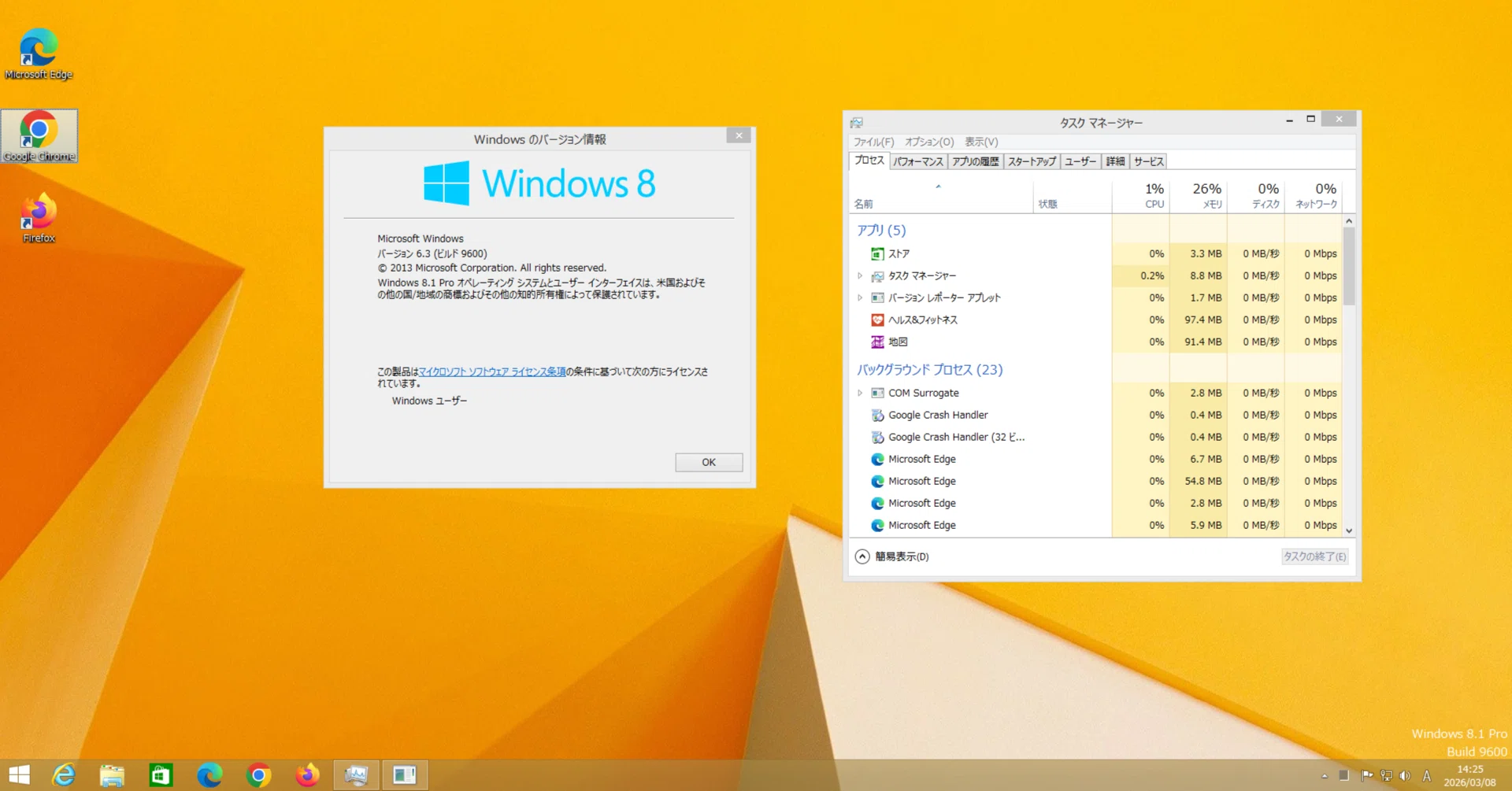This screenshot has height=791, width=1512.
Task: Select the Google Chrome desktop shortcut
Action: [39, 136]
